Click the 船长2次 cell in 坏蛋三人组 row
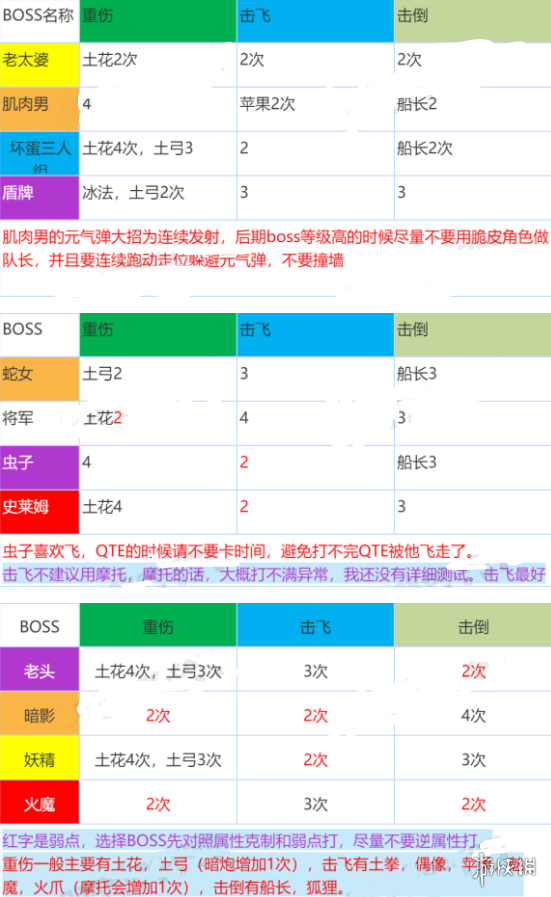 click(x=473, y=153)
